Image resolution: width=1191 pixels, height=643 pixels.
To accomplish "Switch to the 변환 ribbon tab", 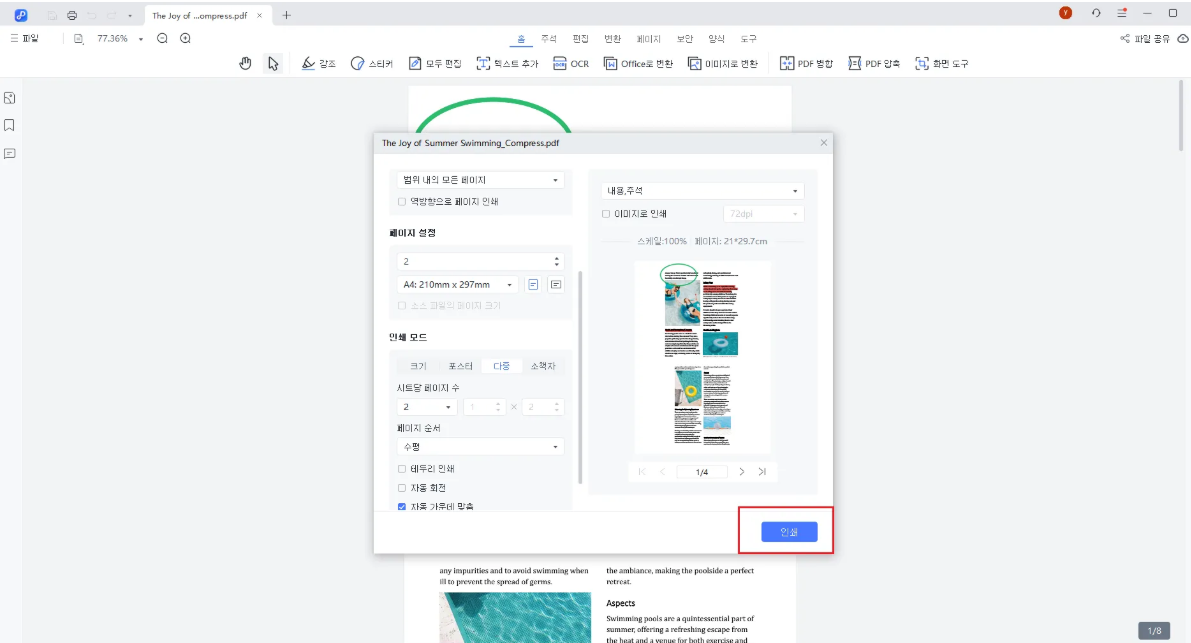I will pyautogui.click(x=612, y=39).
